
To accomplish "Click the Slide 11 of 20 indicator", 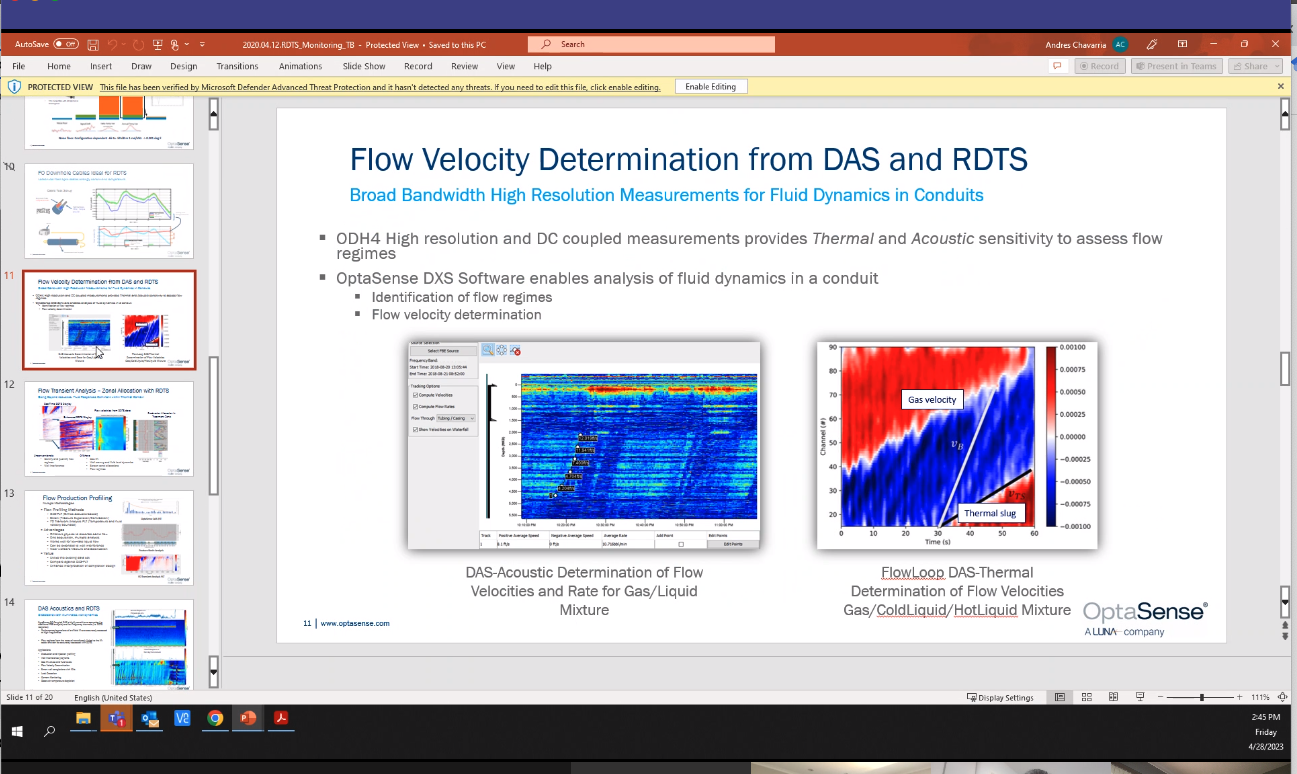I will (30, 697).
